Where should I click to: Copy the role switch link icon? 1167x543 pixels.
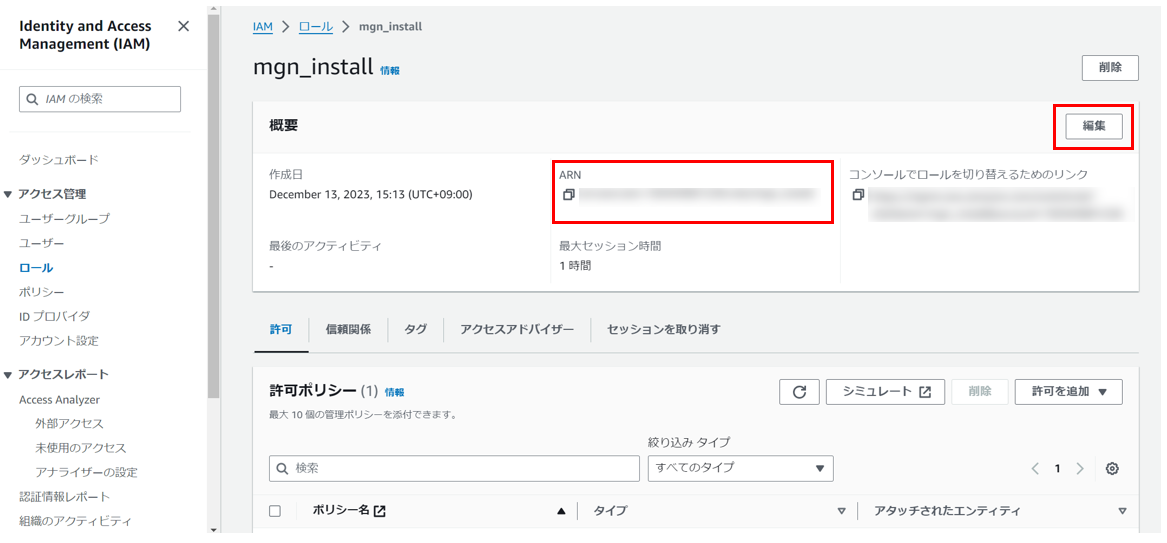point(858,195)
